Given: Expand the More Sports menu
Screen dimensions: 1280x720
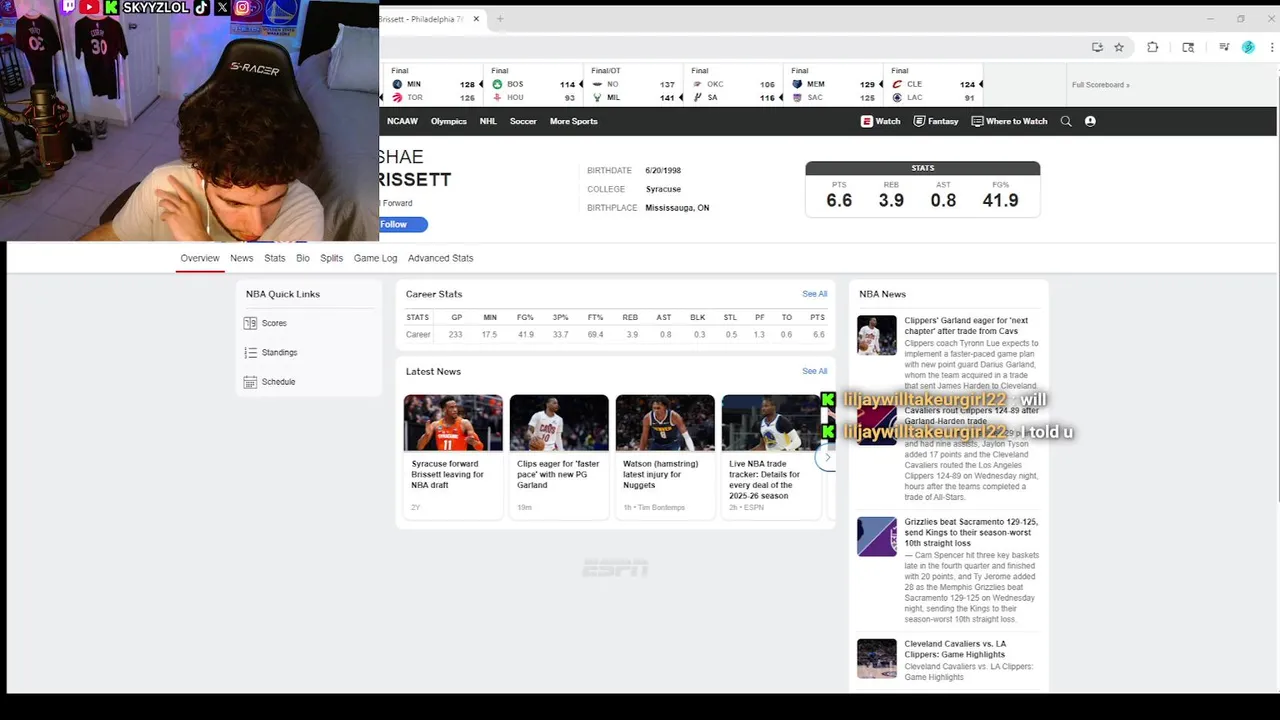Looking at the screenshot, I should tap(573, 121).
